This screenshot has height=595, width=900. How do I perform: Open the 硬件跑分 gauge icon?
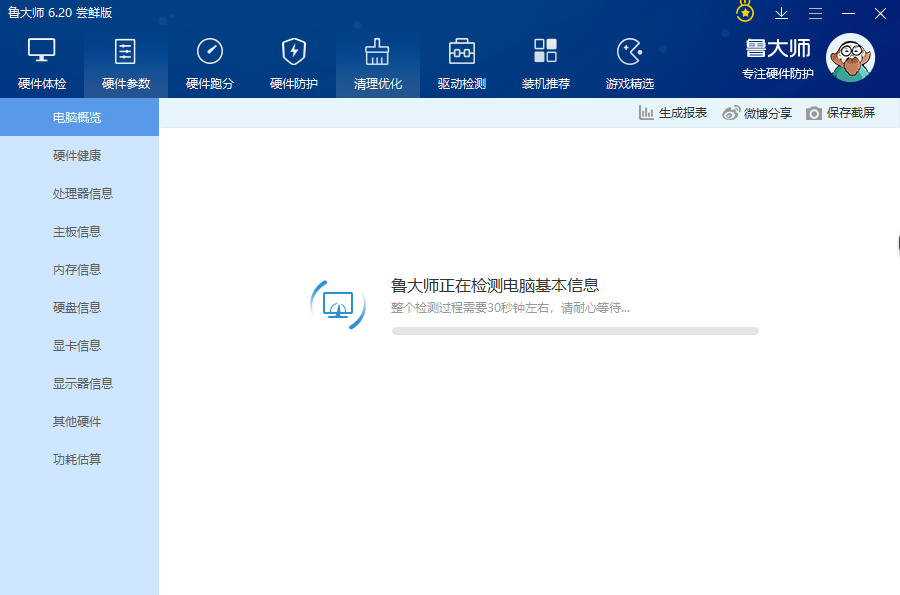[210, 51]
